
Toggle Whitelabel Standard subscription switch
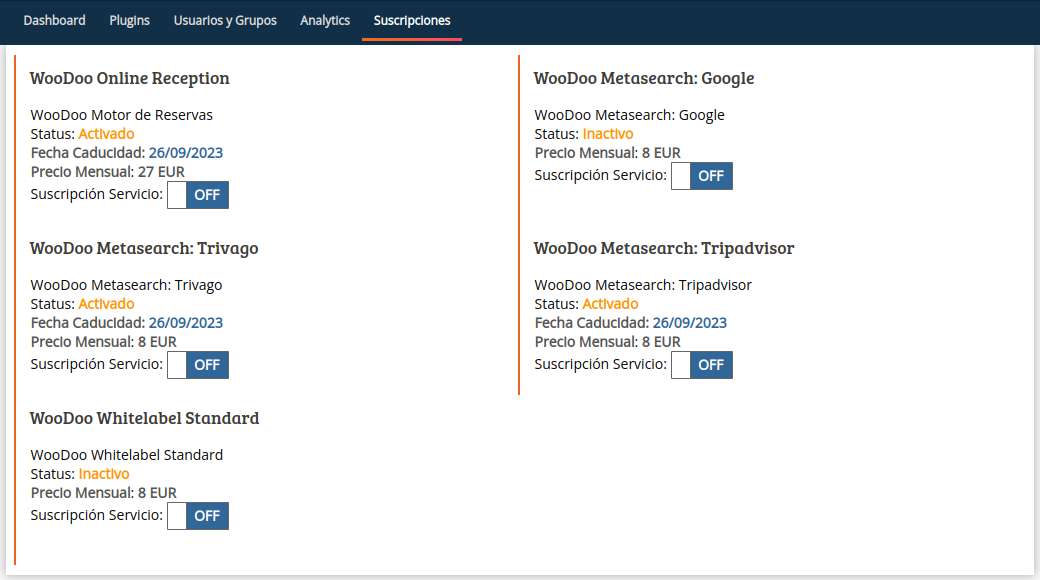coord(198,516)
